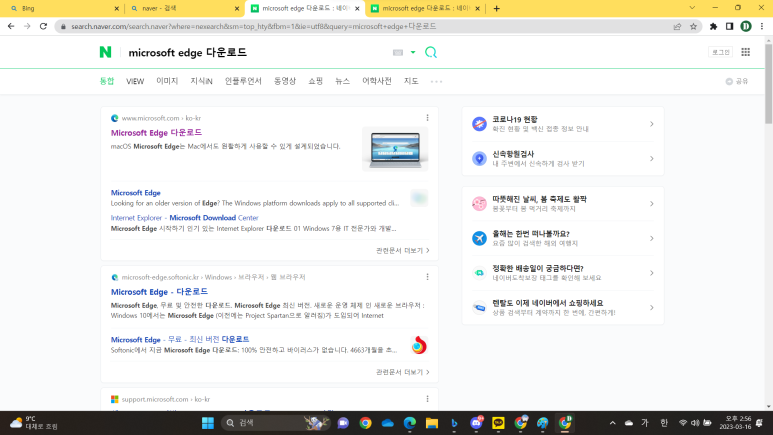Open KakaoTalk from the taskbar
This screenshot has width=773, height=435.
pyautogui.click(x=498, y=423)
